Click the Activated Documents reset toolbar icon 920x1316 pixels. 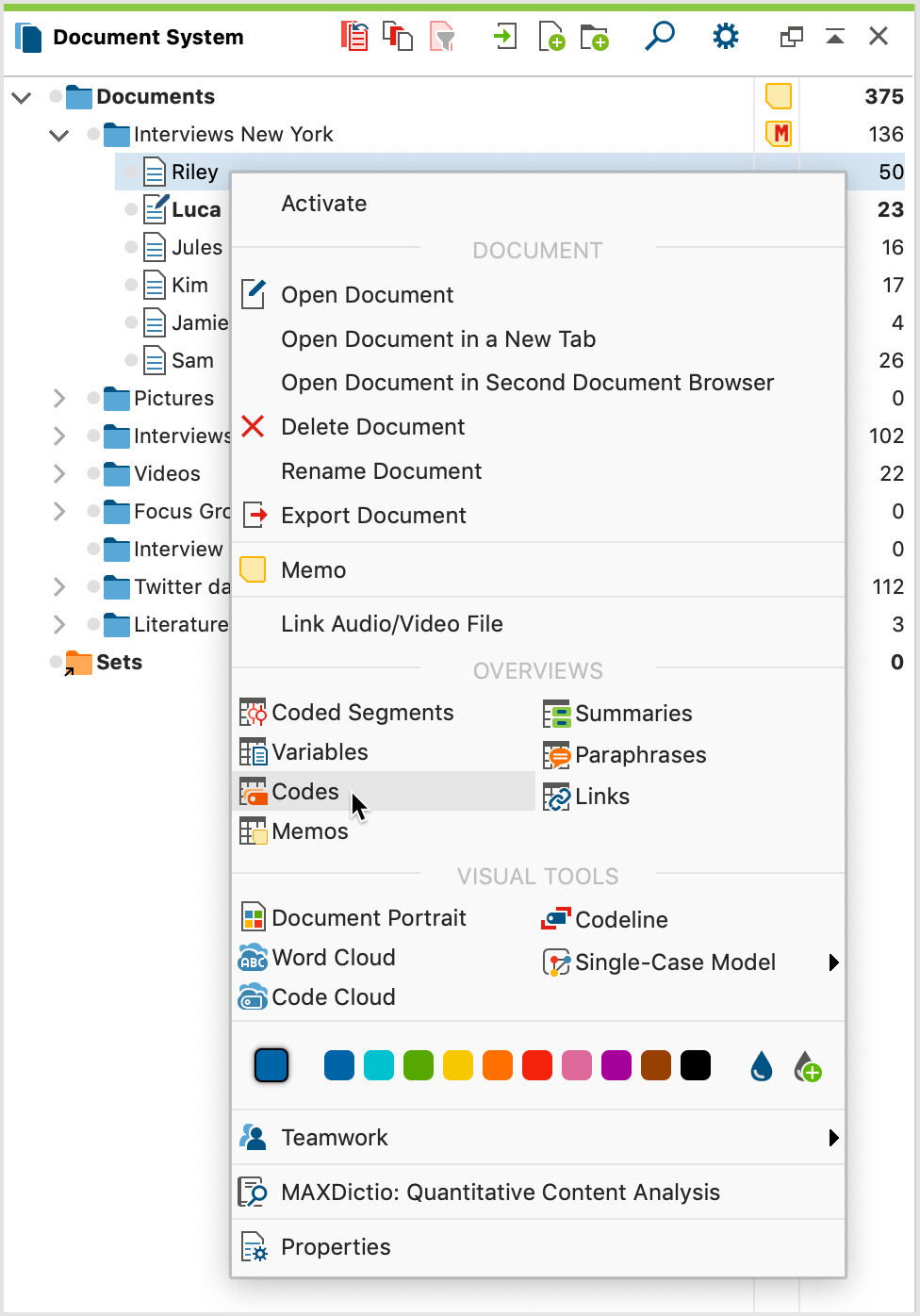[x=354, y=37]
